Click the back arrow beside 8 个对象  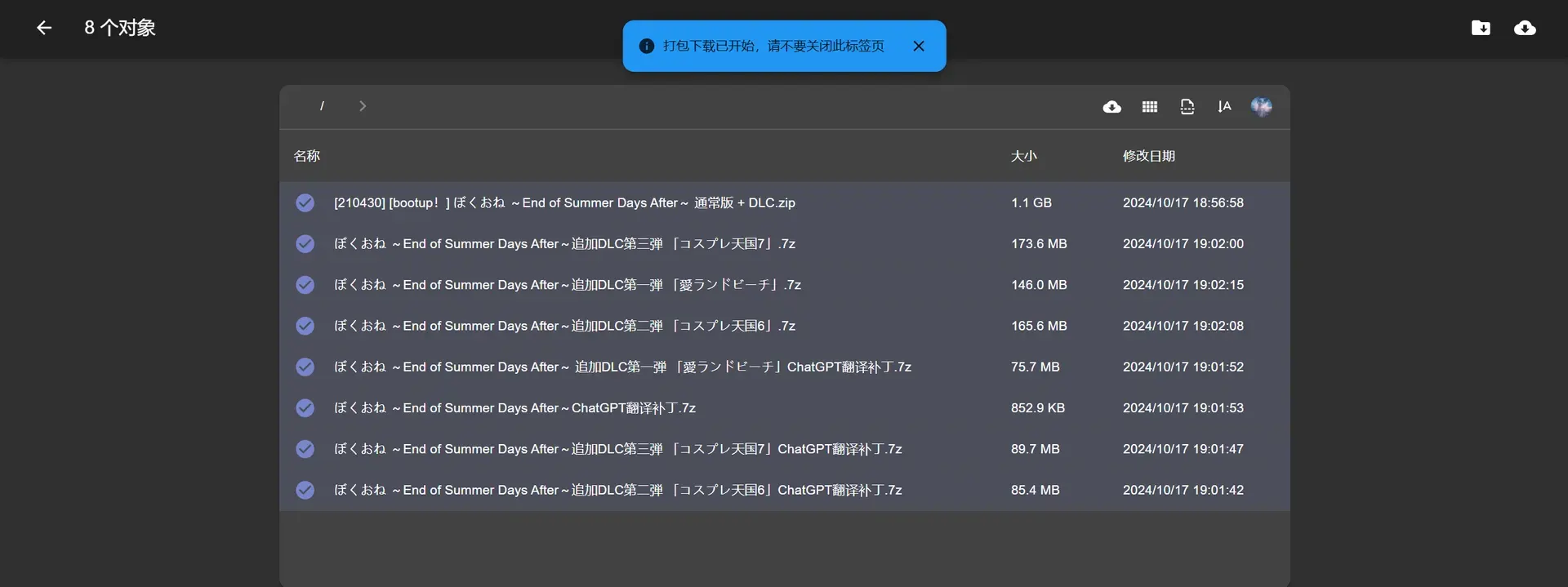tap(44, 28)
